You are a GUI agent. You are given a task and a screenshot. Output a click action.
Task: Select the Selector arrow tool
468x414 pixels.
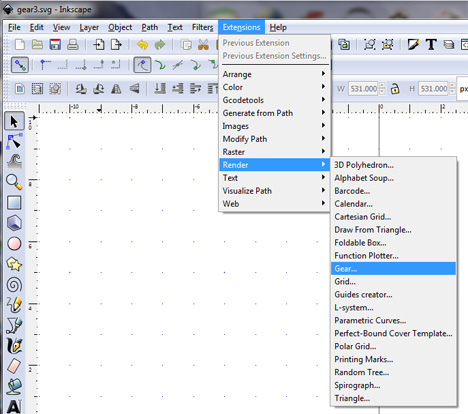click(x=14, y=121)
